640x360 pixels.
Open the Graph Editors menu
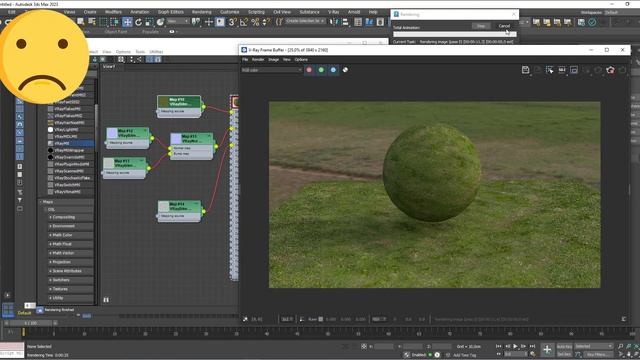[x=171, y=12]
